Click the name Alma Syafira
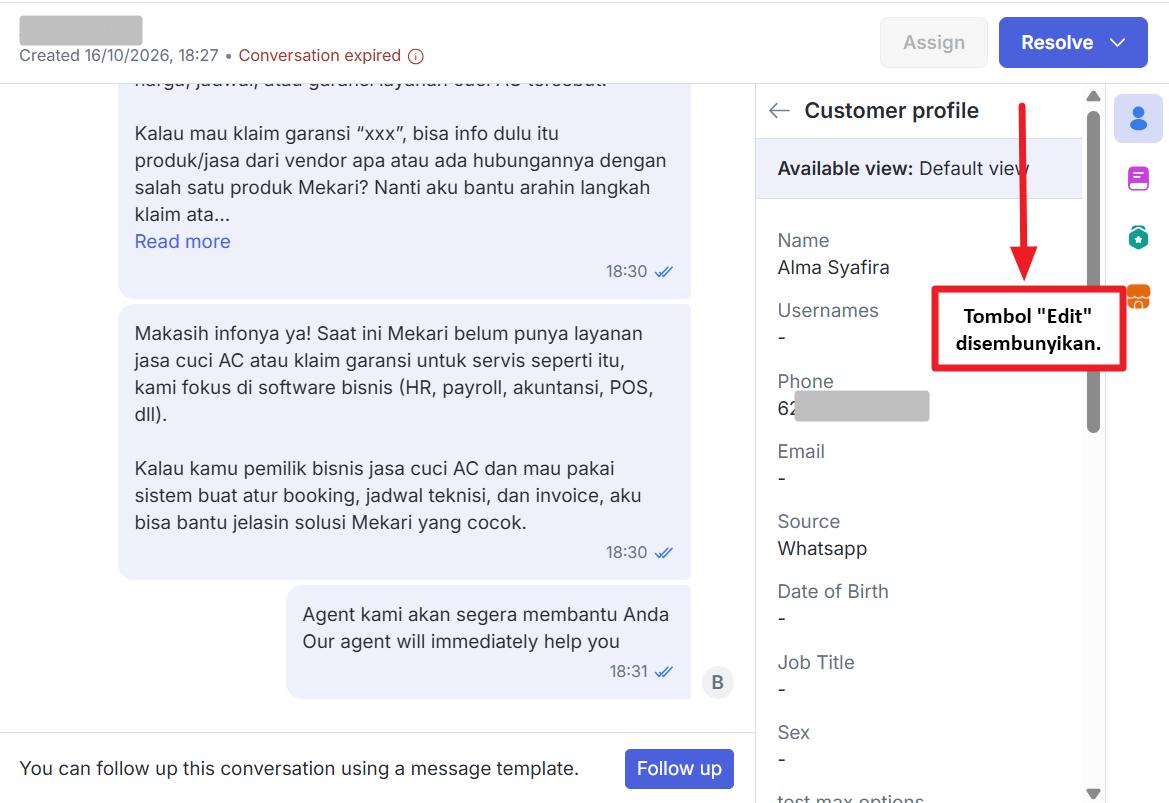 tap(833, 268)
